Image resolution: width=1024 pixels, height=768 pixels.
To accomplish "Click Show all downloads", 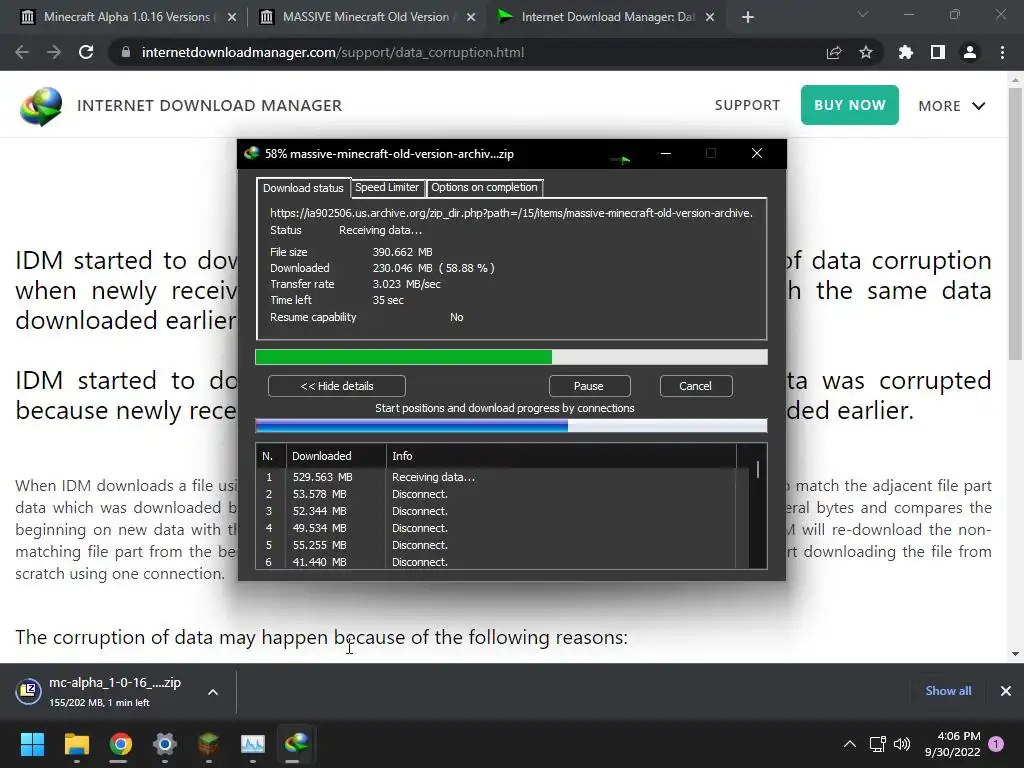I will click(948, 691).
